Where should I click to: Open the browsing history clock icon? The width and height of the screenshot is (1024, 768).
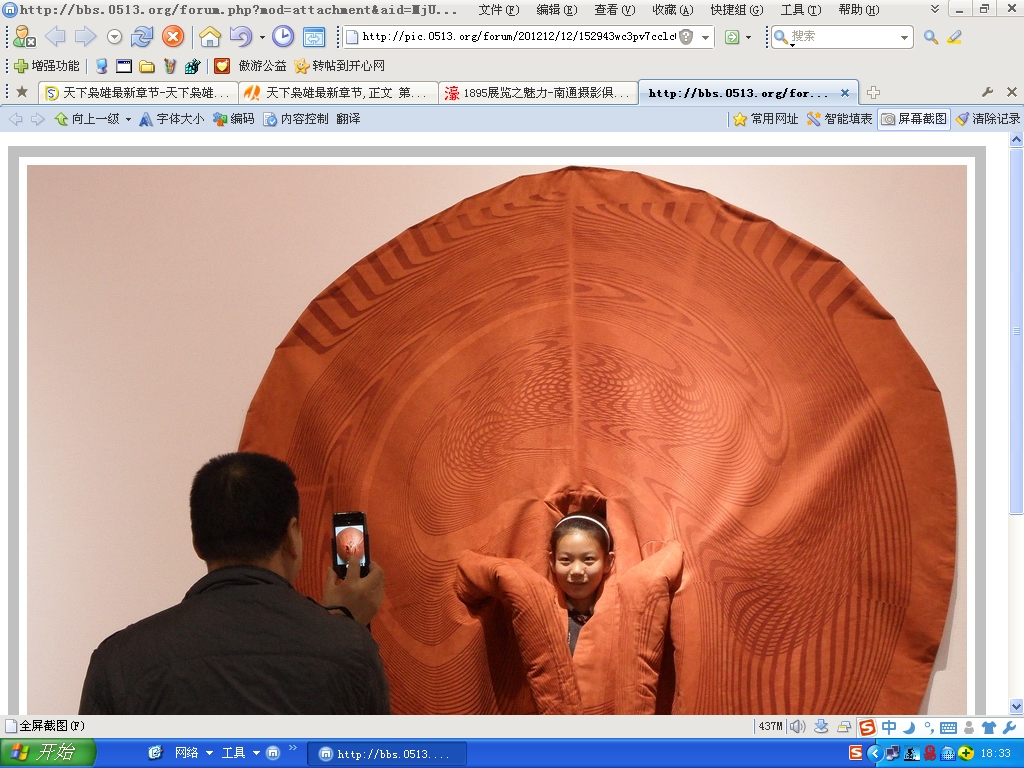click(283, 37)
